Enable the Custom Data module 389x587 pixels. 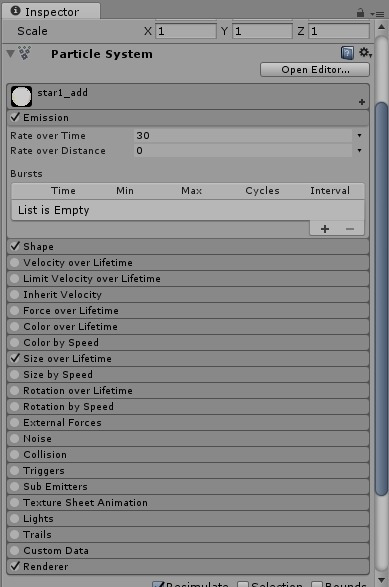(x=15, y=551)
